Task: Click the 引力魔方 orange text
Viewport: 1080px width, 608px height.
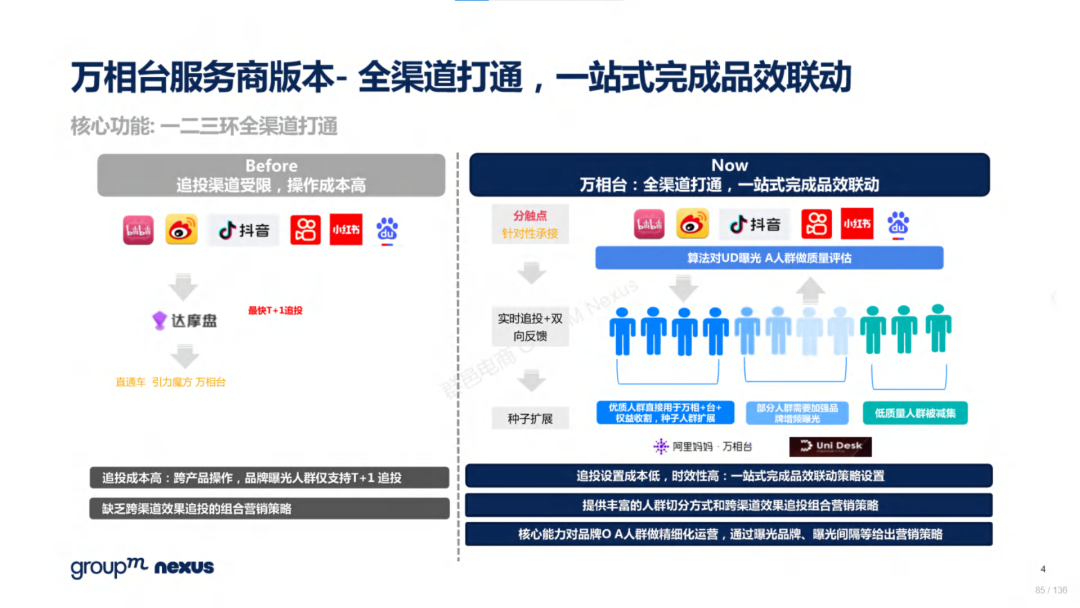Action: pyautogui.click(x=172, y=382)
